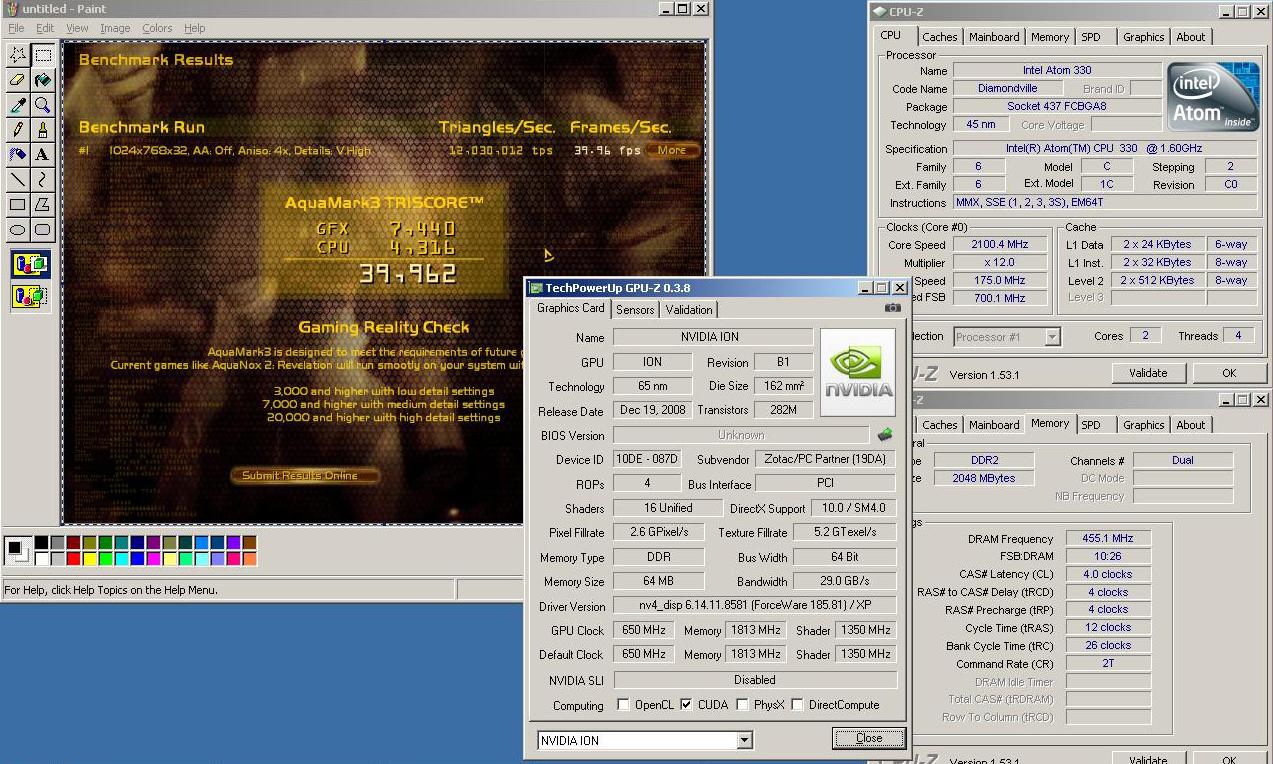Click the DRAM Frequency value 455.1 MHz
This screenshot has height=764, width=1273.
click(1108, 538)
